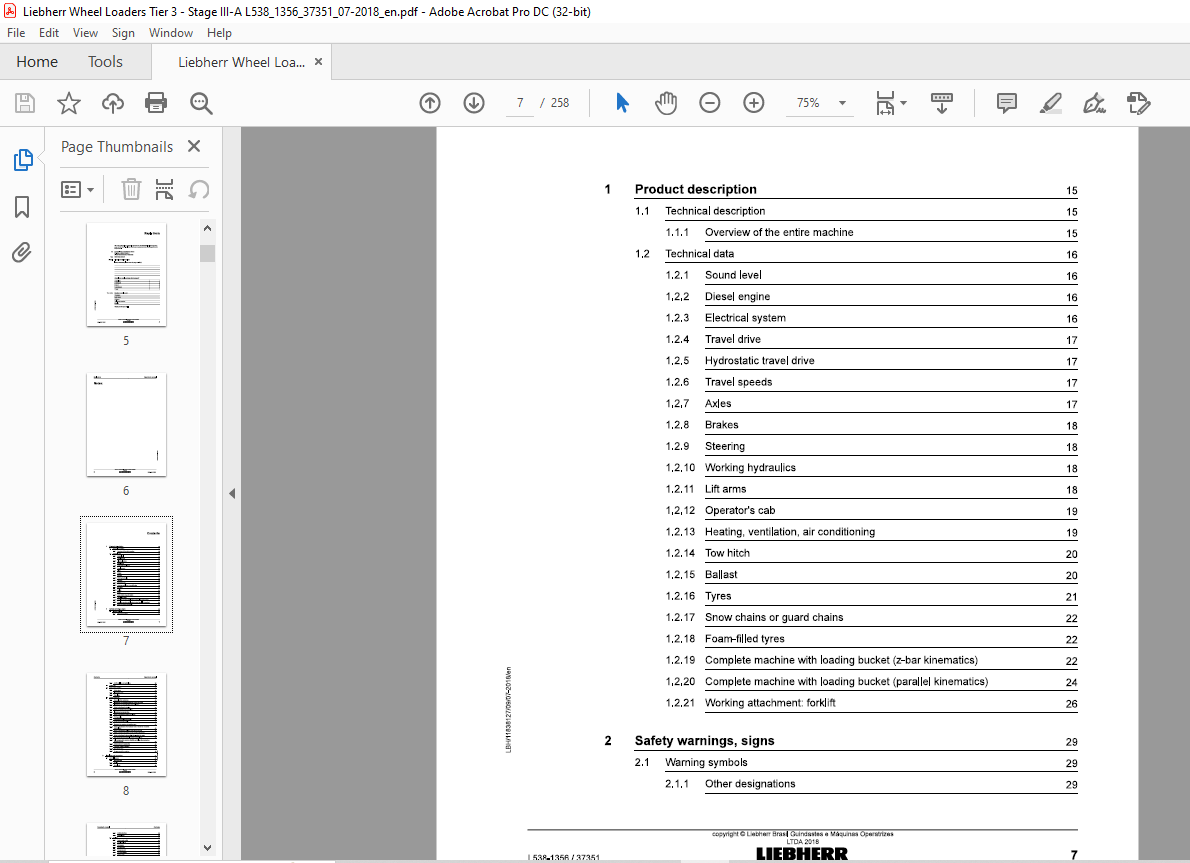Viewport: 1190px width, 863px height.
Task: Open the Attachments paperclip panel
Action: pos(22,252)
